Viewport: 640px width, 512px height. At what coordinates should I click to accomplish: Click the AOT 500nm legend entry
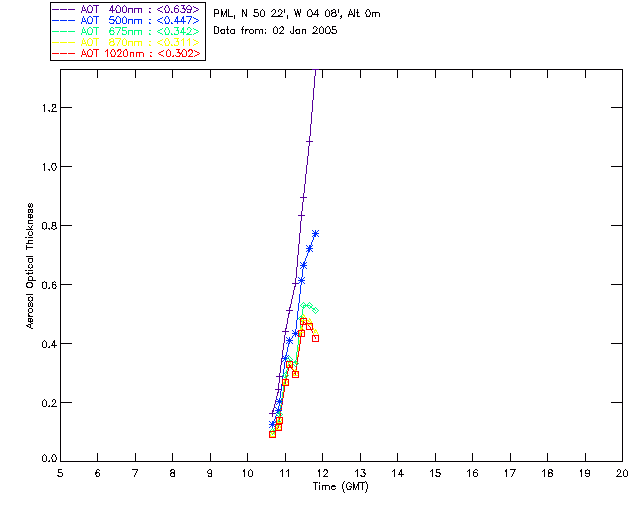pos(126,20)
